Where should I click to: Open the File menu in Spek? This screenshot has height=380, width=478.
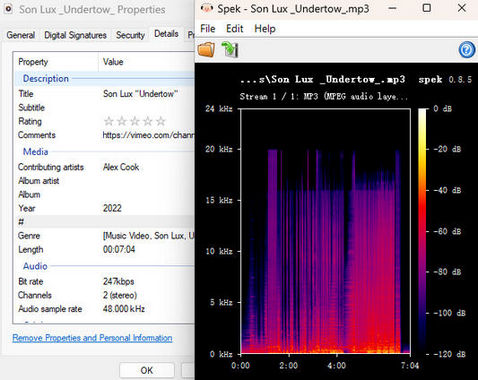coord(208,29)
